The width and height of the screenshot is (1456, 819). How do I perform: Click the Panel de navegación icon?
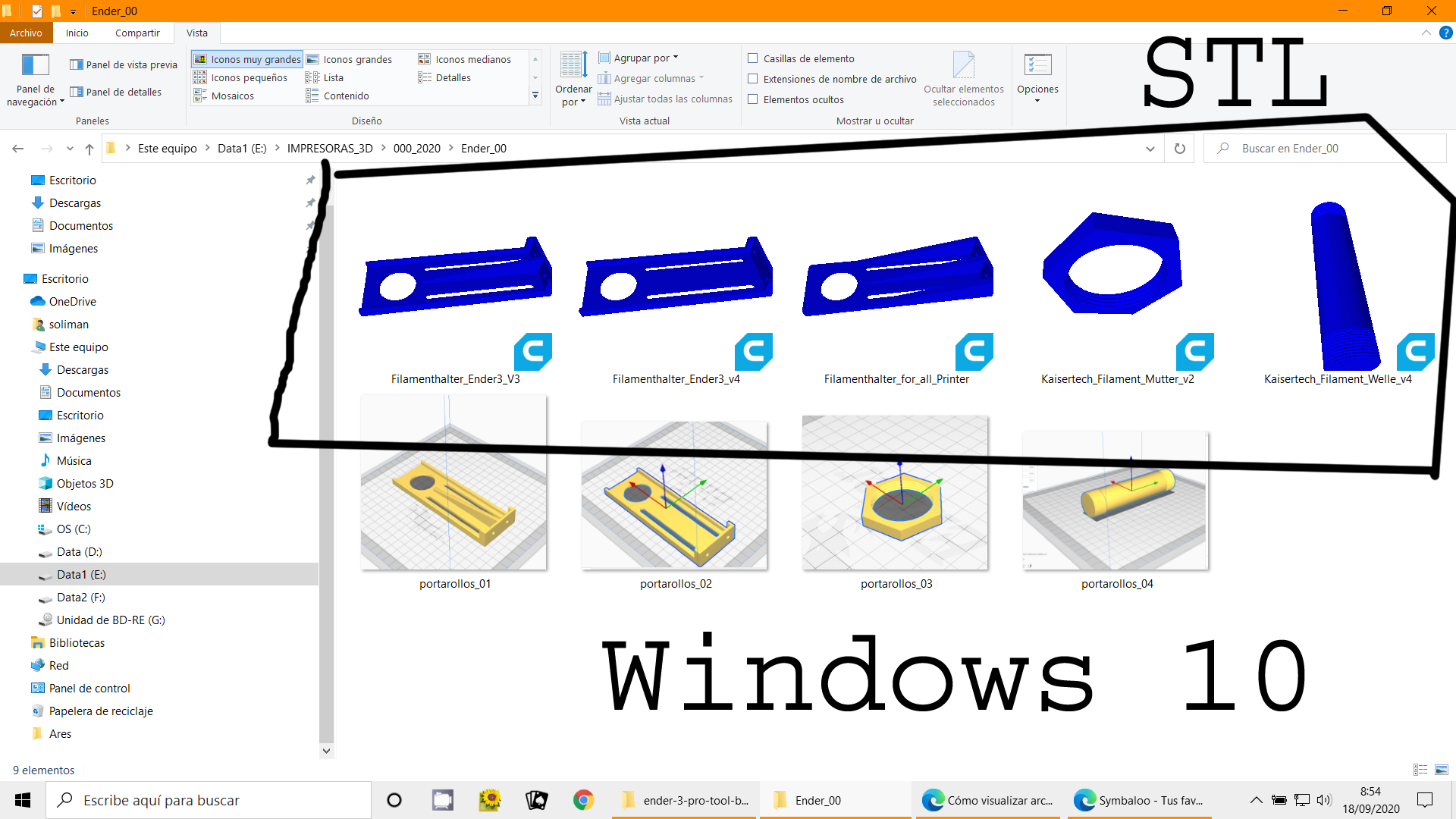[35, 65]
